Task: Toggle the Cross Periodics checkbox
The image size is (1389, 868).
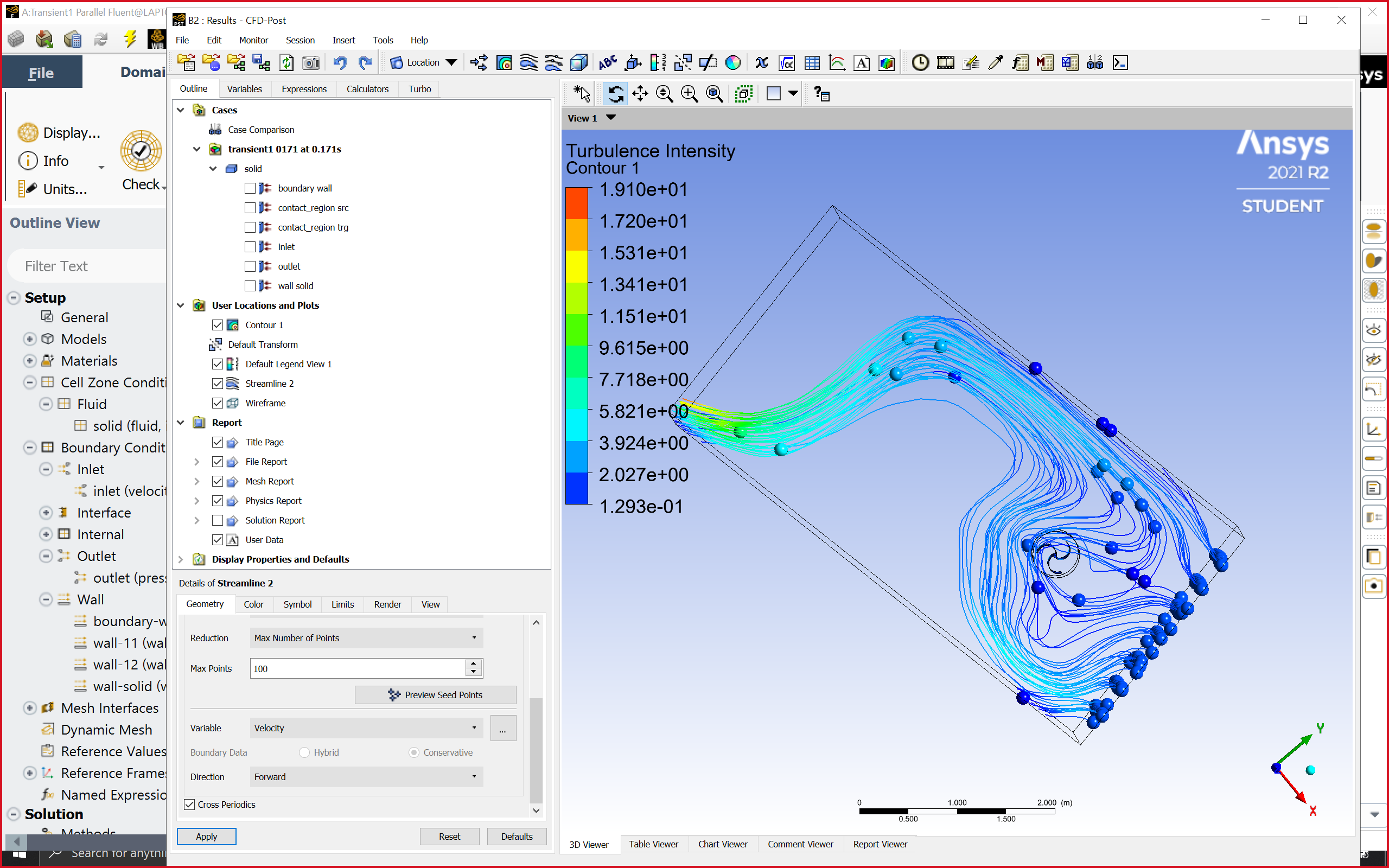Action: [189, 805]
